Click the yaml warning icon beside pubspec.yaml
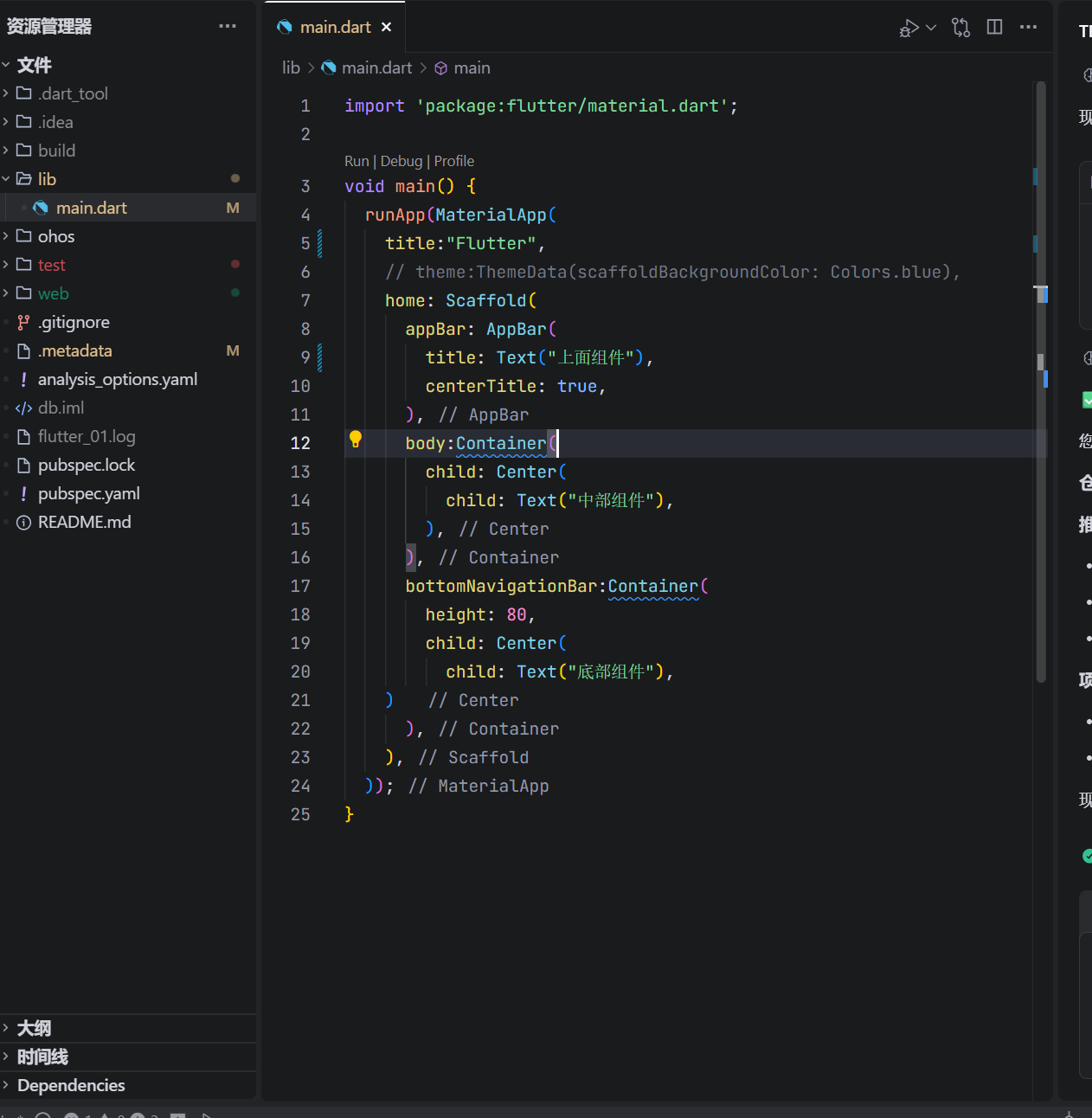This screenshot has width=1092, height=1118. click(23, 493)
